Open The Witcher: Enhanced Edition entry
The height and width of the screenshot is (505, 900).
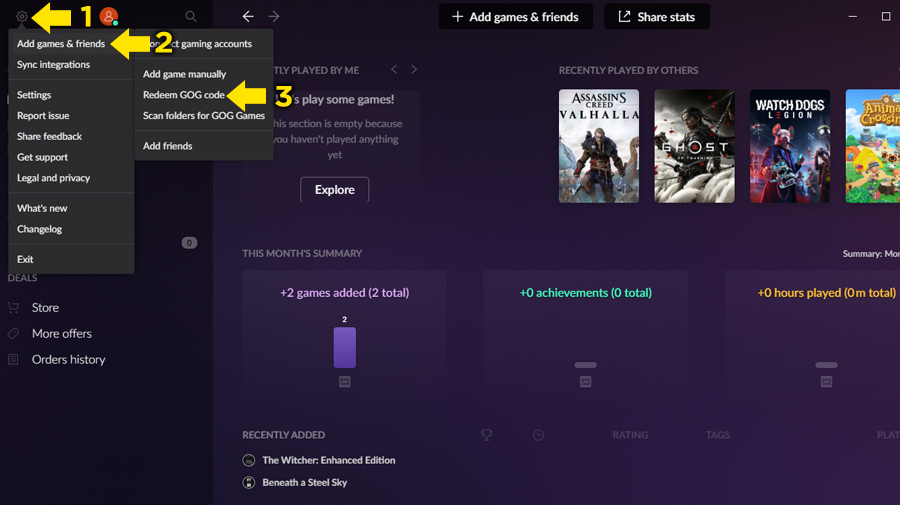pos(328,460)
